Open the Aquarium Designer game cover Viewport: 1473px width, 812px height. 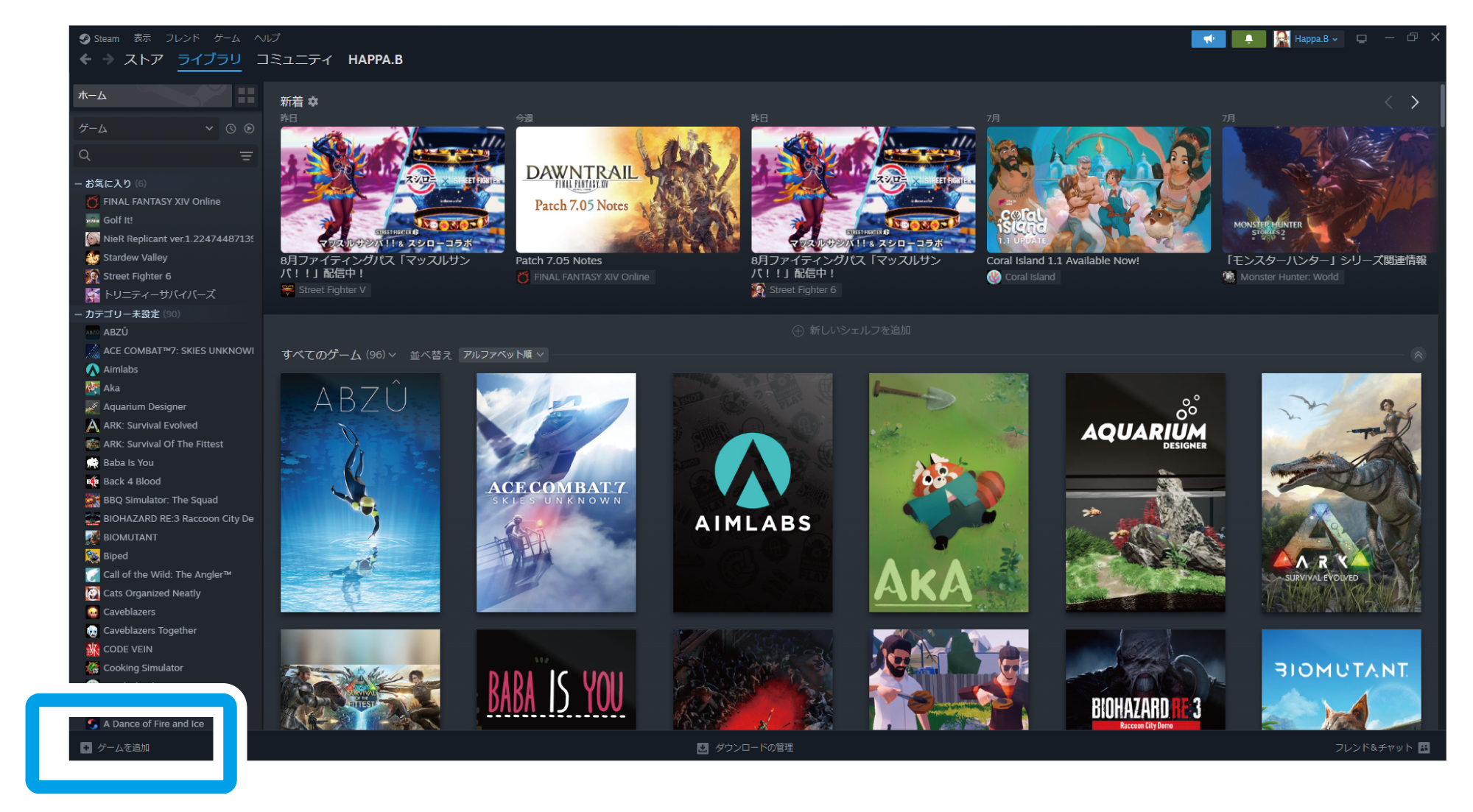tap(1145, 493)
